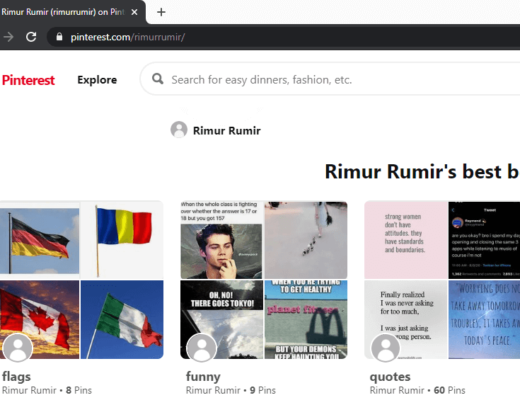Screen dimensions: 520x400
Task: Open the Italian flag pin thumbnail
Action: pos(122,319)
